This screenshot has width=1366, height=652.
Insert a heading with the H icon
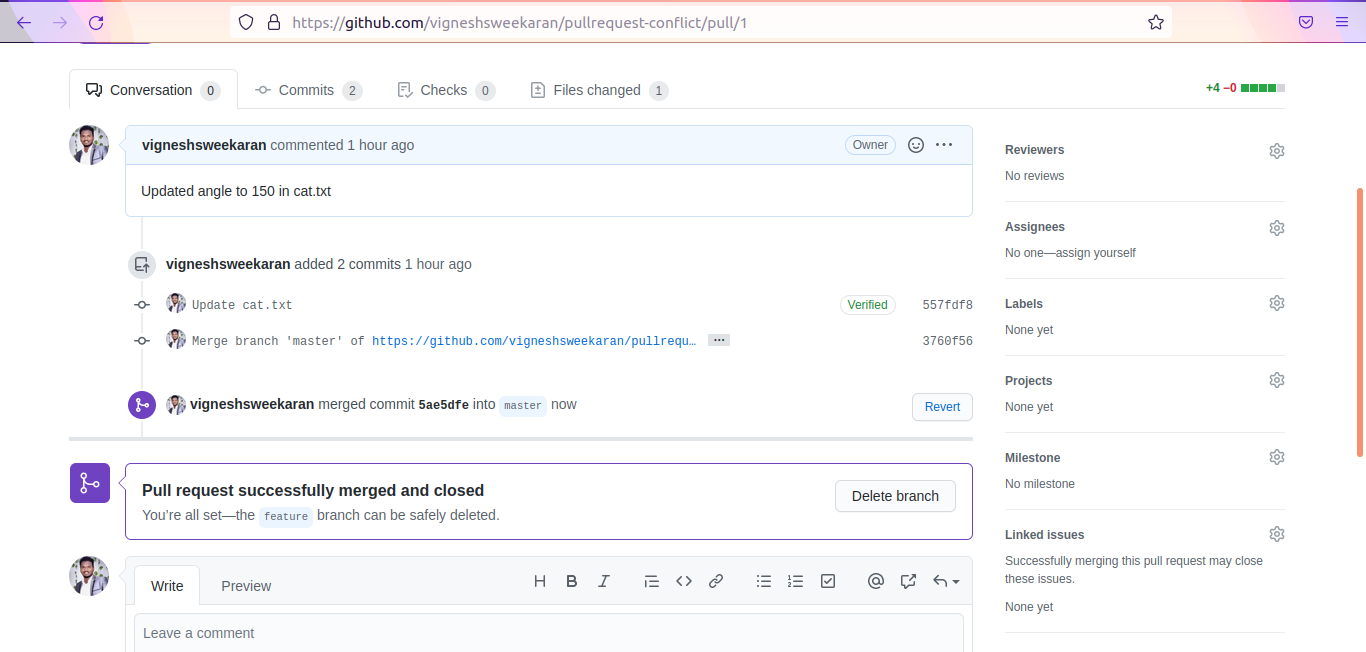pos(540,581)
